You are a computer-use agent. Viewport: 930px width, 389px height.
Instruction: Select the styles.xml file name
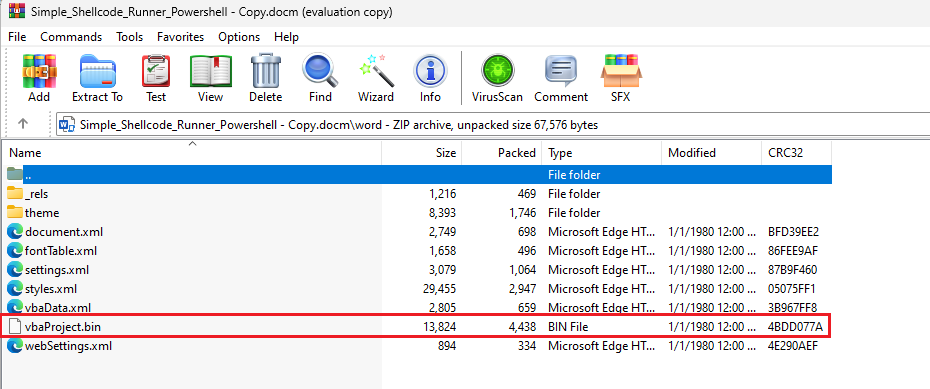point(50,289)
